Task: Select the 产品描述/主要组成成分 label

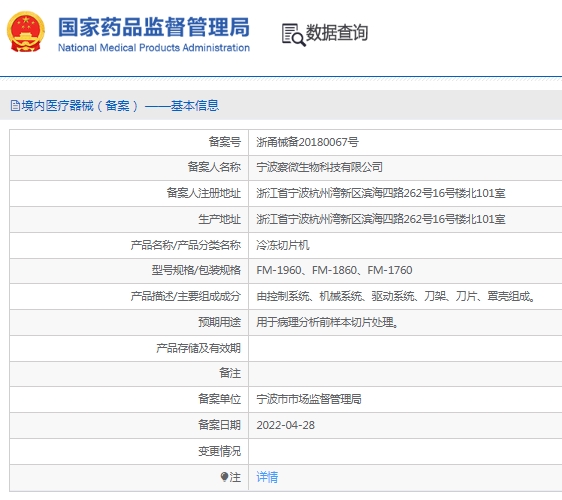Action: [x=185, y=296]
